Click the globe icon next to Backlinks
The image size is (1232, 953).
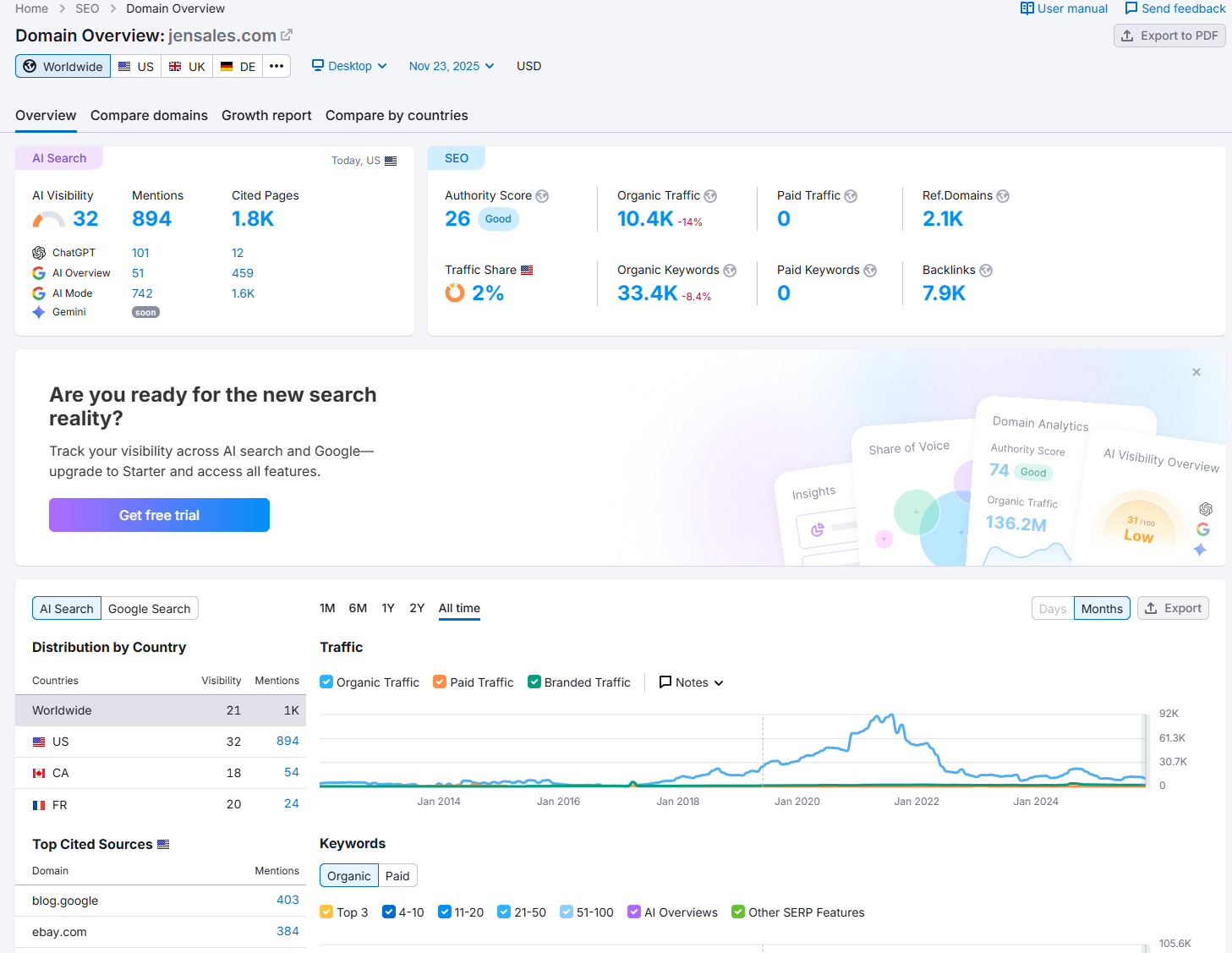pyautogui.click(x=986, y=271)
